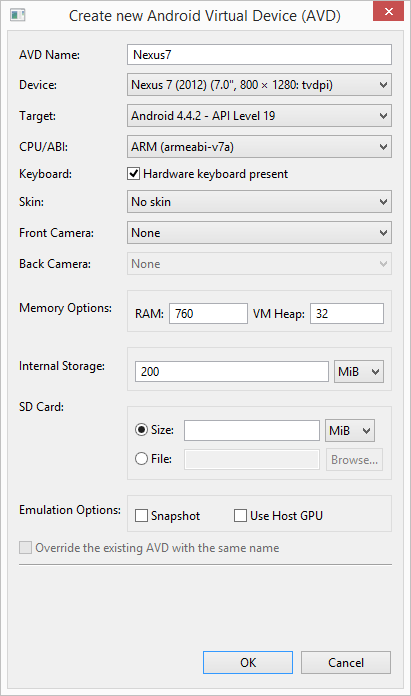This screenshot has height=696, width=411.
Task: Click the RAM field showing 760
Action: click(208, 314)
